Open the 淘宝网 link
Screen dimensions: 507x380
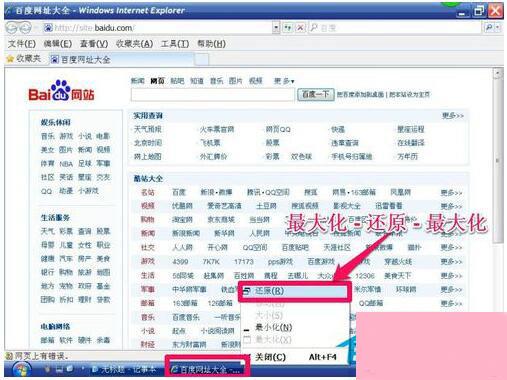pyautogui.click(x=182, y=220)
